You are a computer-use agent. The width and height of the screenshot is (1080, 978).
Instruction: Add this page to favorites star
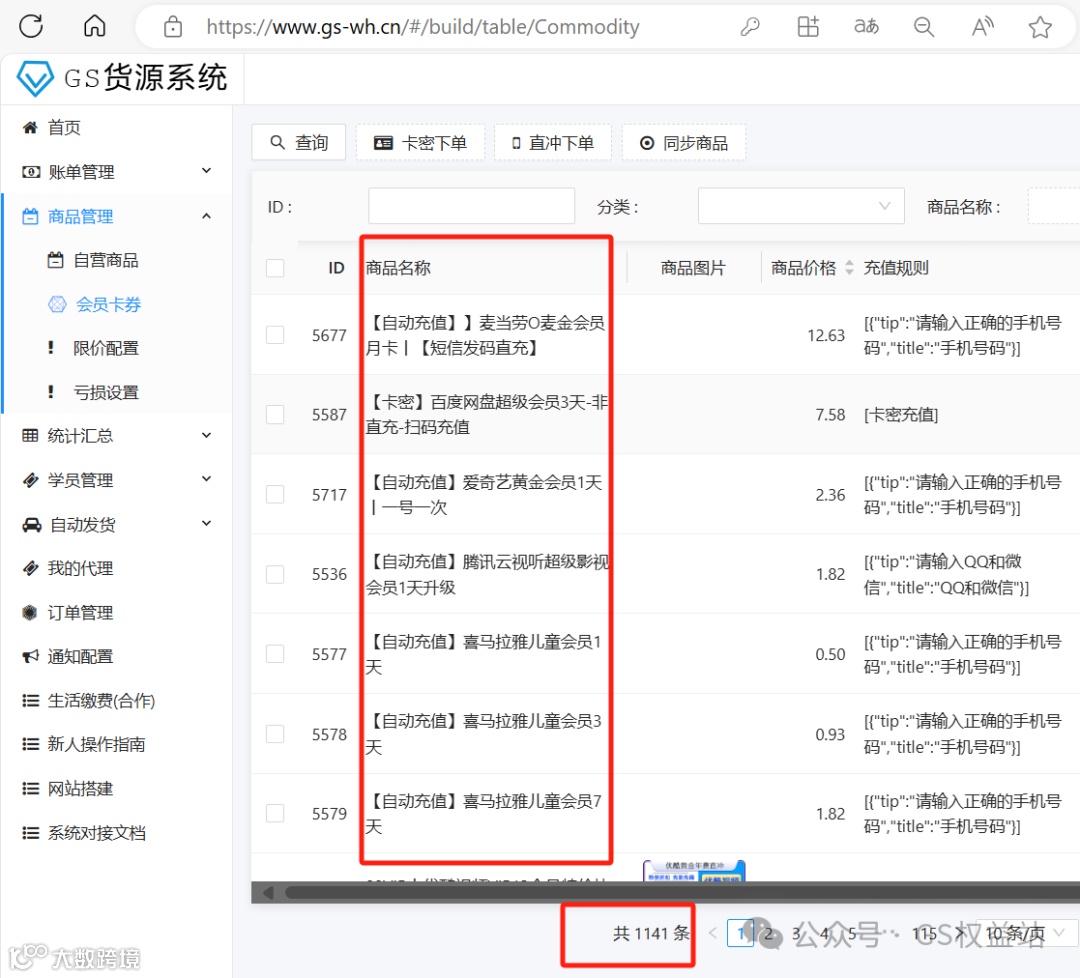[1040, 27]
